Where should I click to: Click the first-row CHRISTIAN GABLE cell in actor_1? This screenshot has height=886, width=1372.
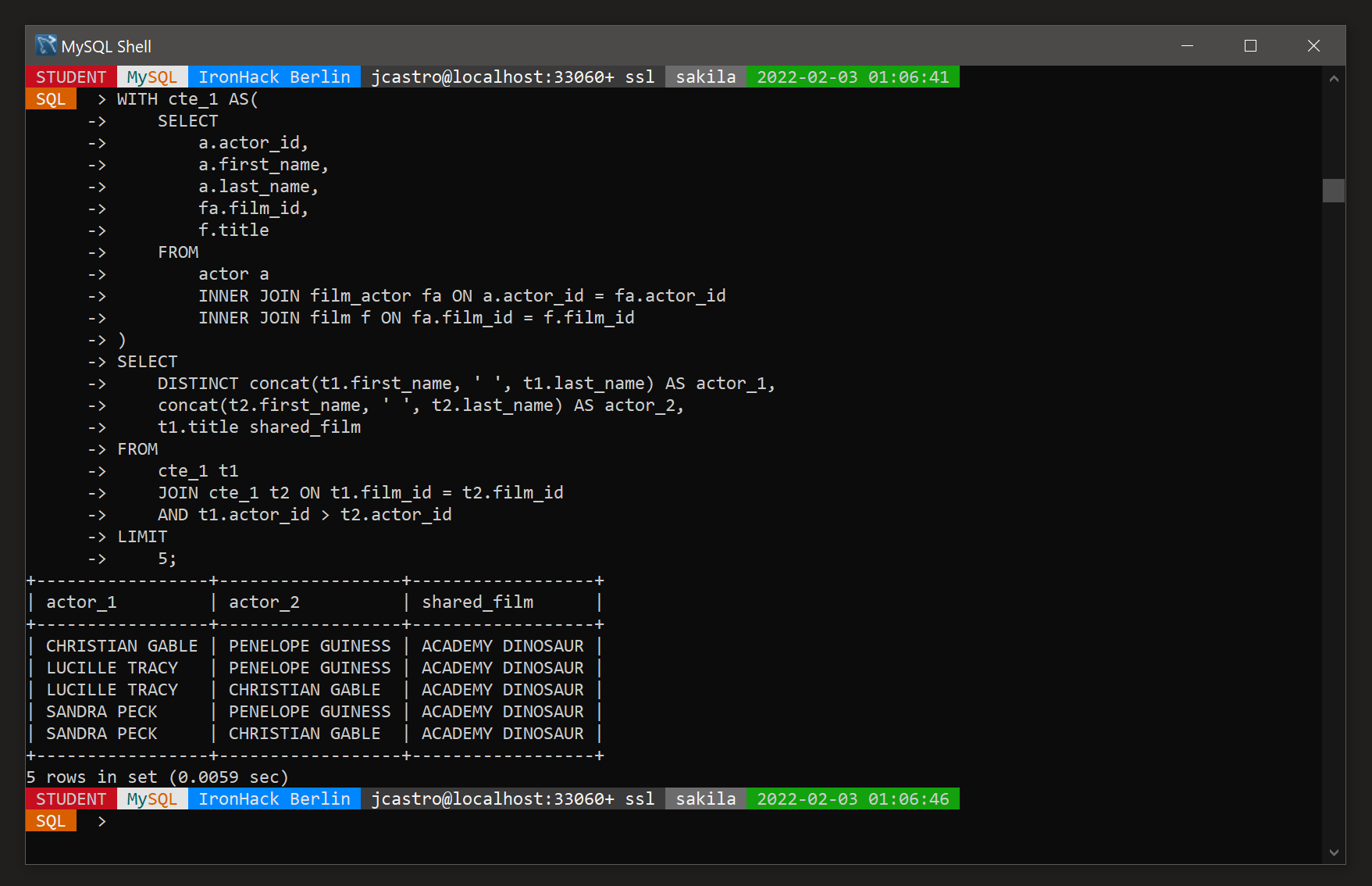[122, 646]
